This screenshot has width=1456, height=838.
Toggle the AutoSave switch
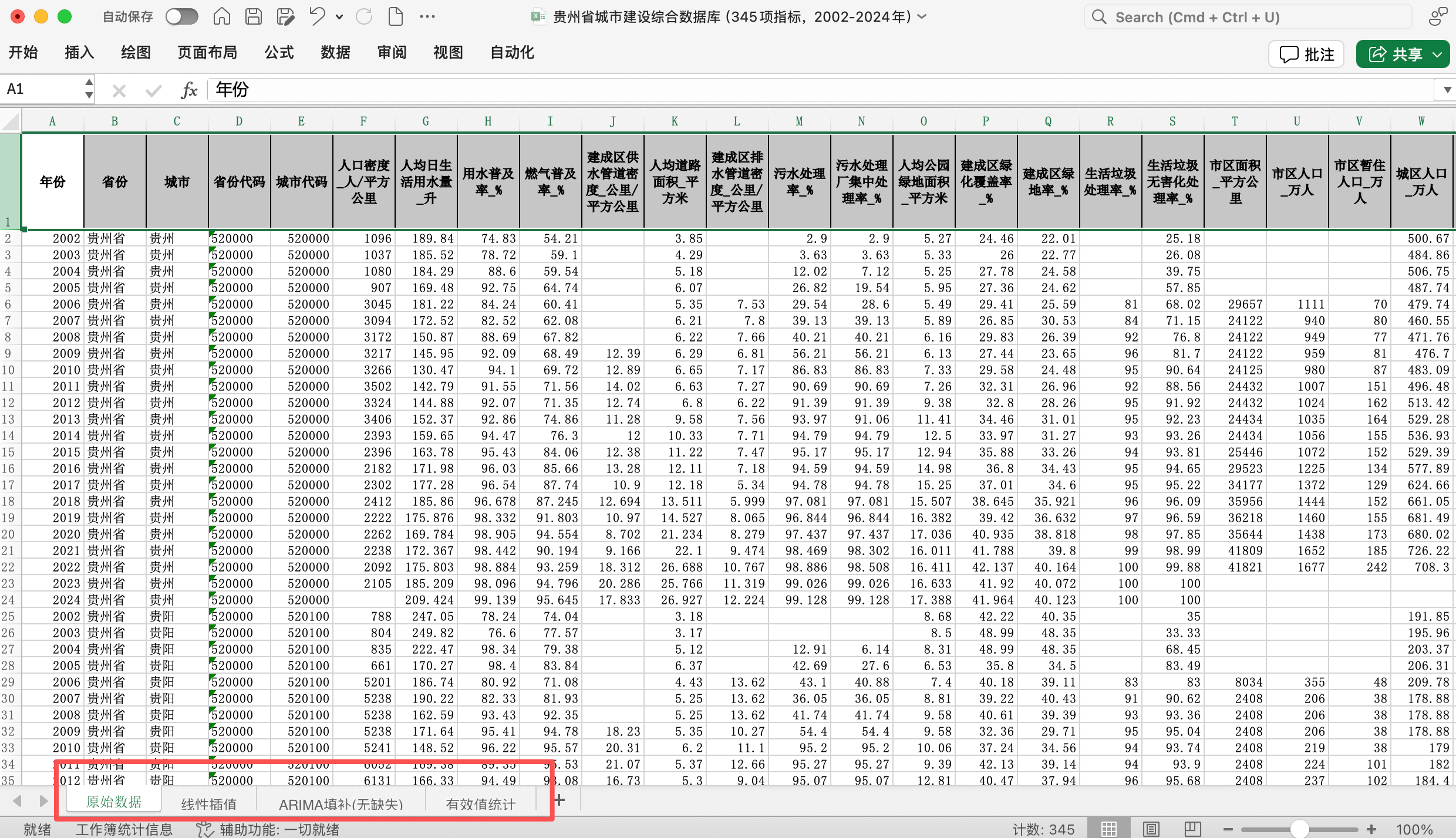click(x=181, y=16)
